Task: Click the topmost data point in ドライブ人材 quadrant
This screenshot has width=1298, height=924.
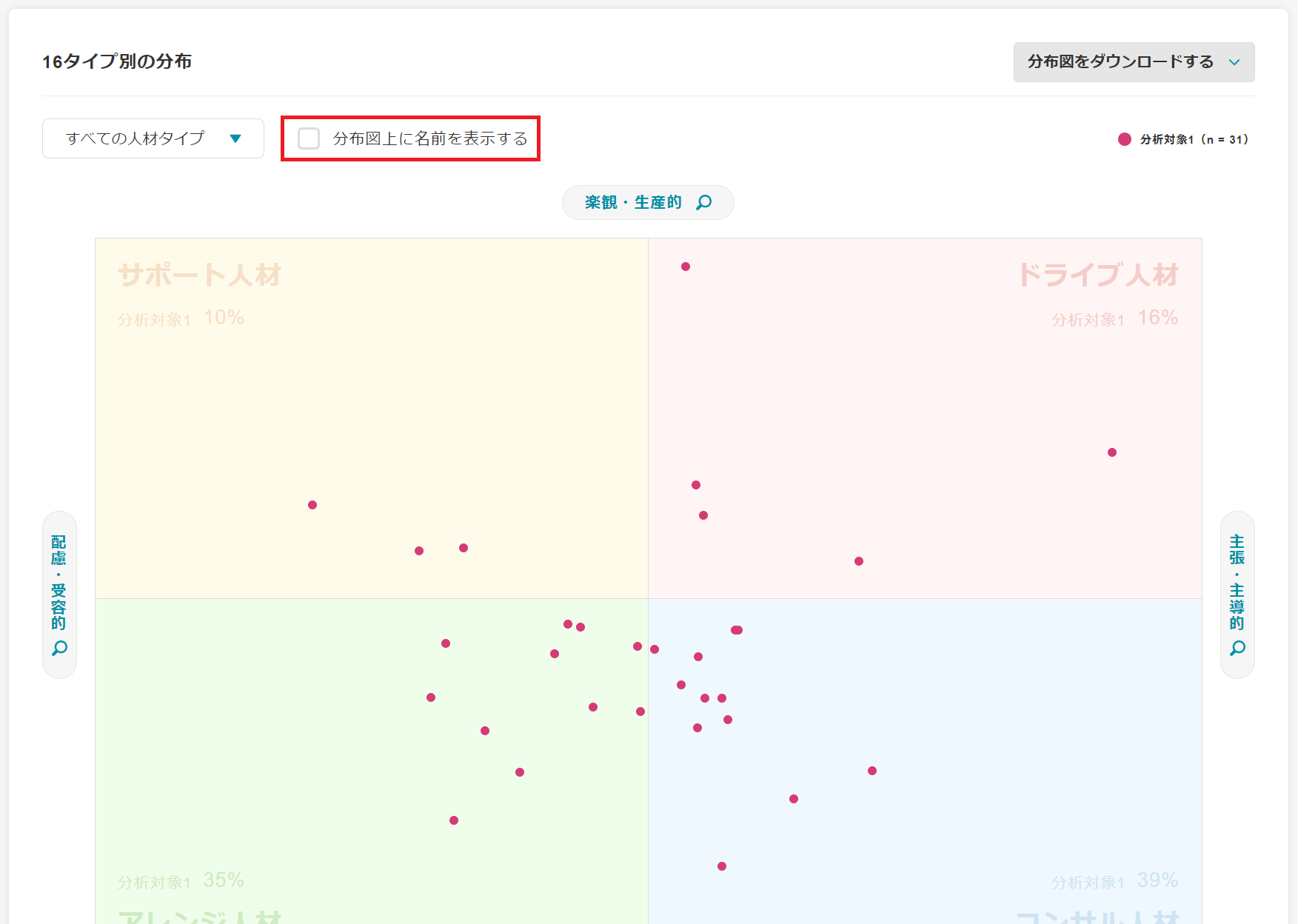Action: click(x=686, y=267)
